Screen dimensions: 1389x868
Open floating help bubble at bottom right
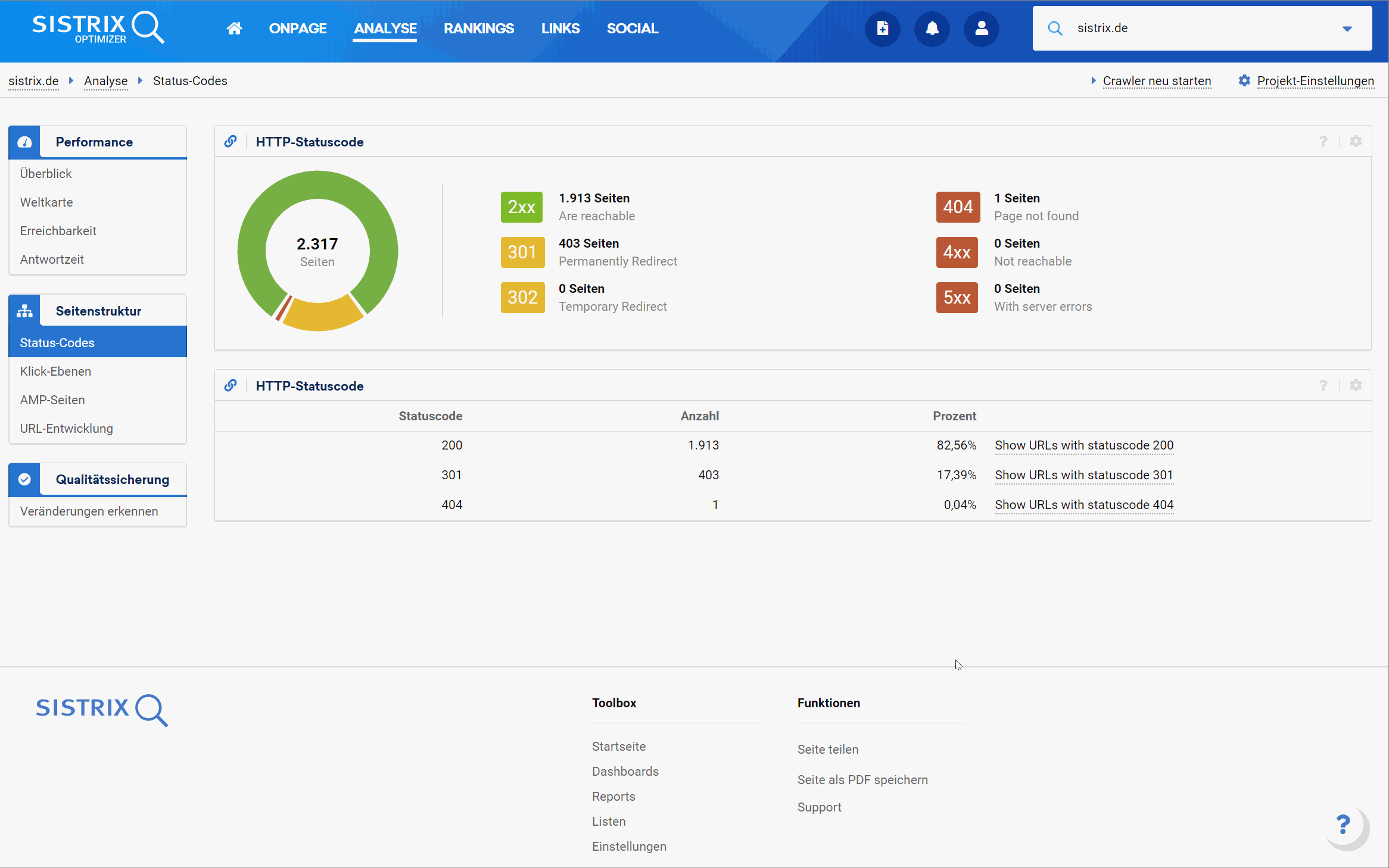pos(1344,826)
